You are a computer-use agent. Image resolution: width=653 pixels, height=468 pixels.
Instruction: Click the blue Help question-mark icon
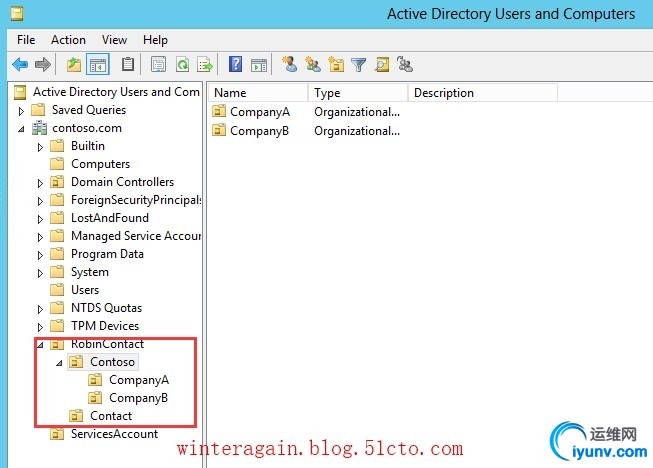[235, 64]
